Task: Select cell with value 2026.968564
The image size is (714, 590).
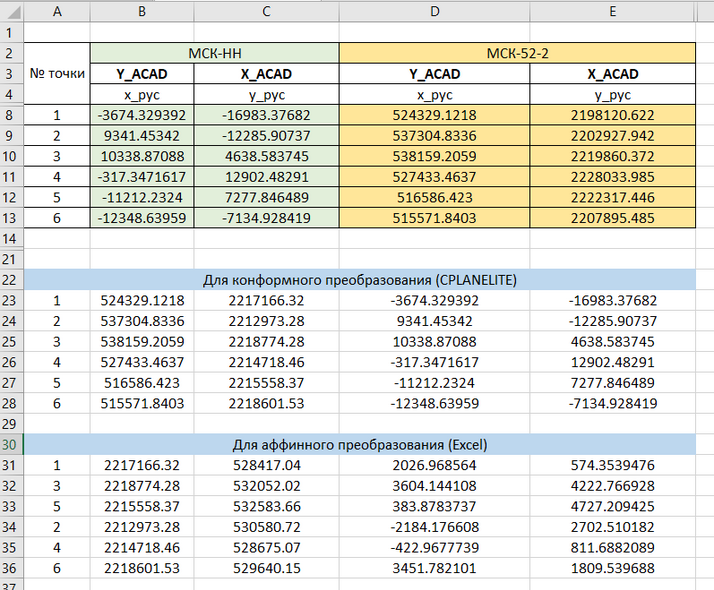Action: coord(435,465)
